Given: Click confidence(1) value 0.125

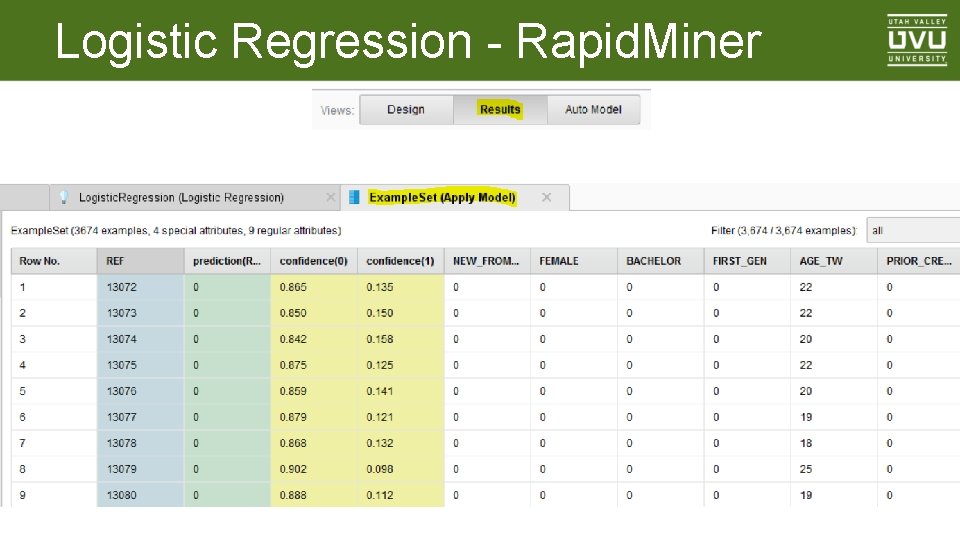Looking at the screenshot, I should 400,365.
